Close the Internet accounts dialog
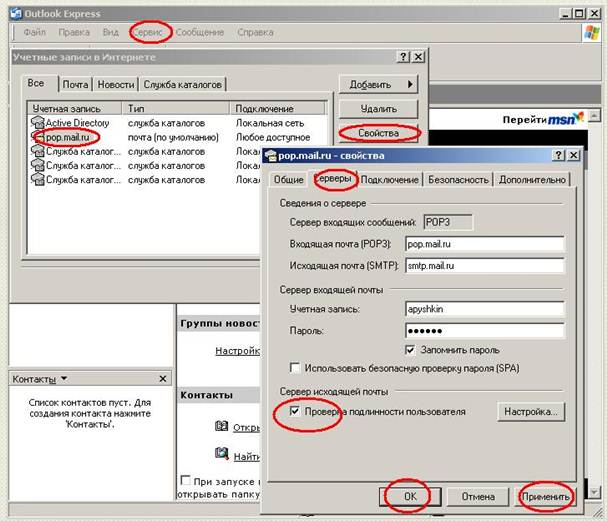This screenshot has height=521, width=607. (x=418, y=57)
